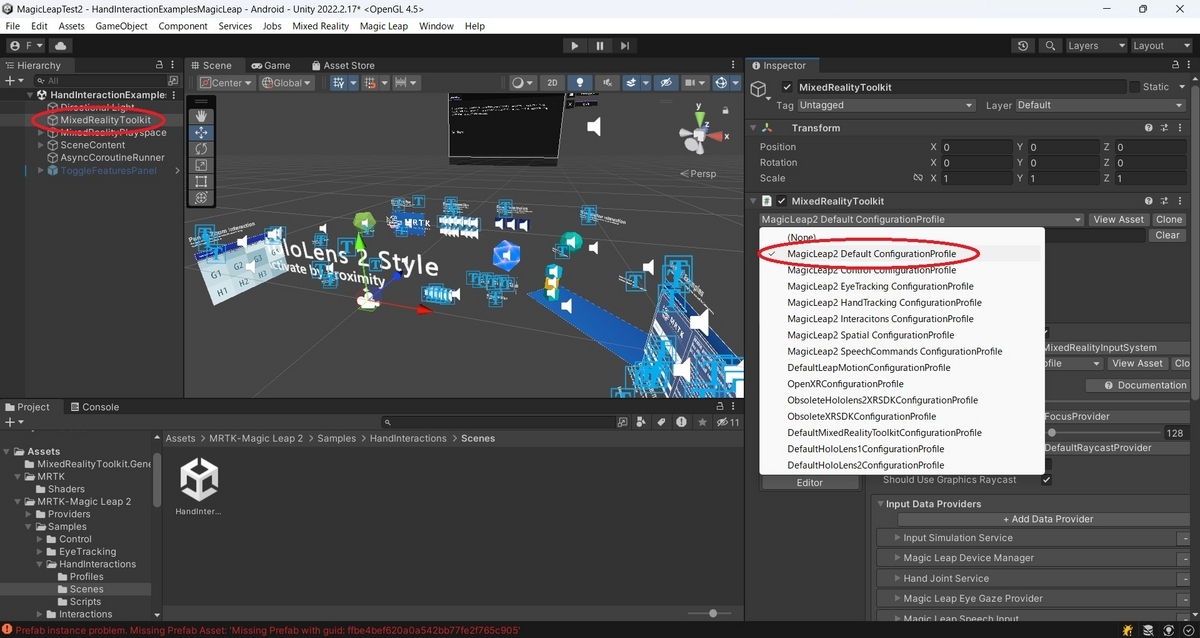Open the scene file HandInter... thumbnail
Screen dimensions: 1200x638
(x=200, y=481)
